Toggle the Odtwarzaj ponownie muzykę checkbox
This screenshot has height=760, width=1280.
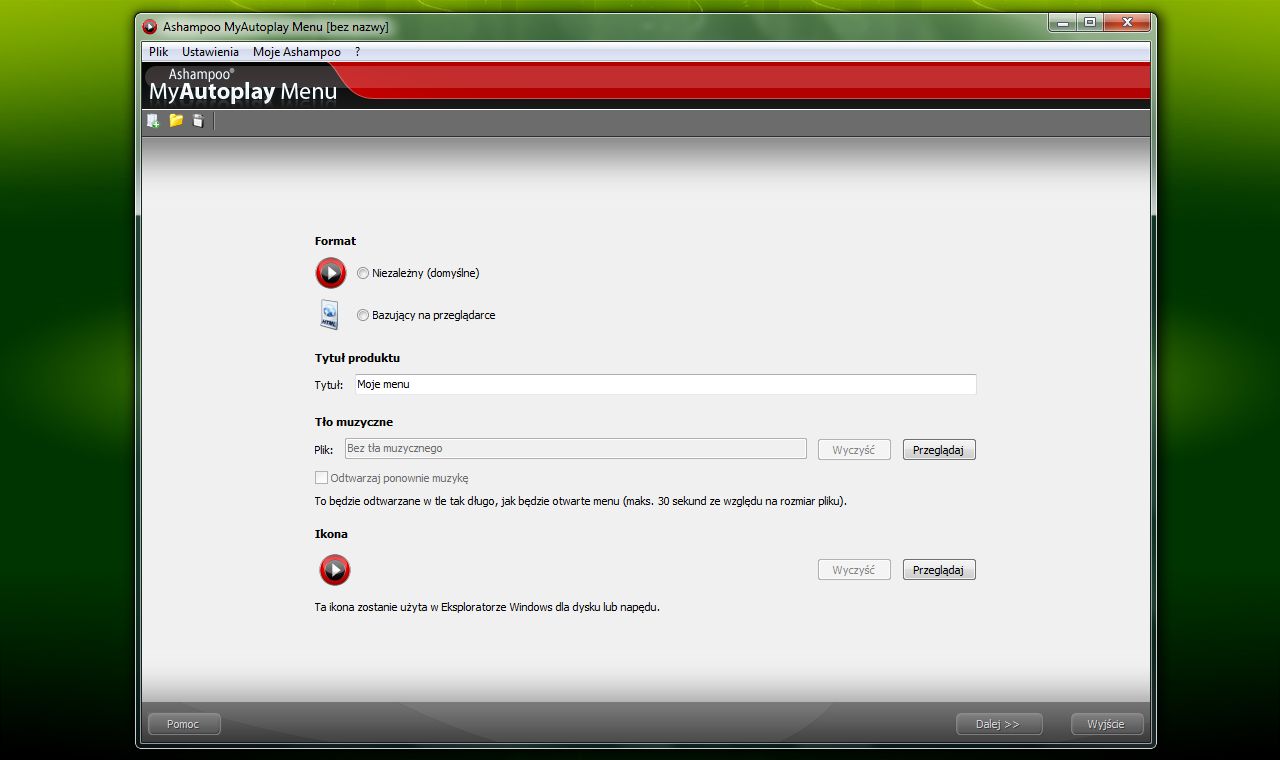[321, 478]
